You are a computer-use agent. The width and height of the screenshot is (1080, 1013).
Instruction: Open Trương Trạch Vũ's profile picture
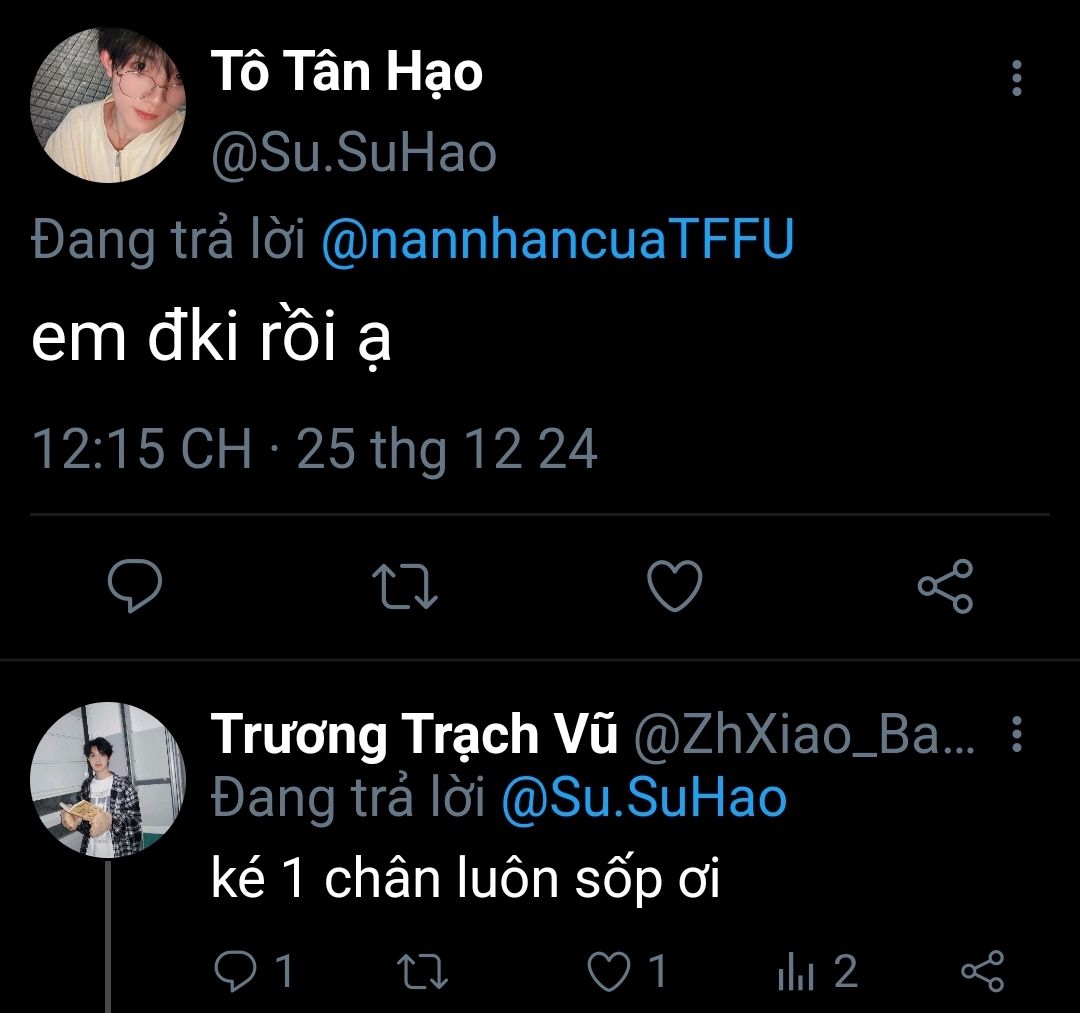107,779
